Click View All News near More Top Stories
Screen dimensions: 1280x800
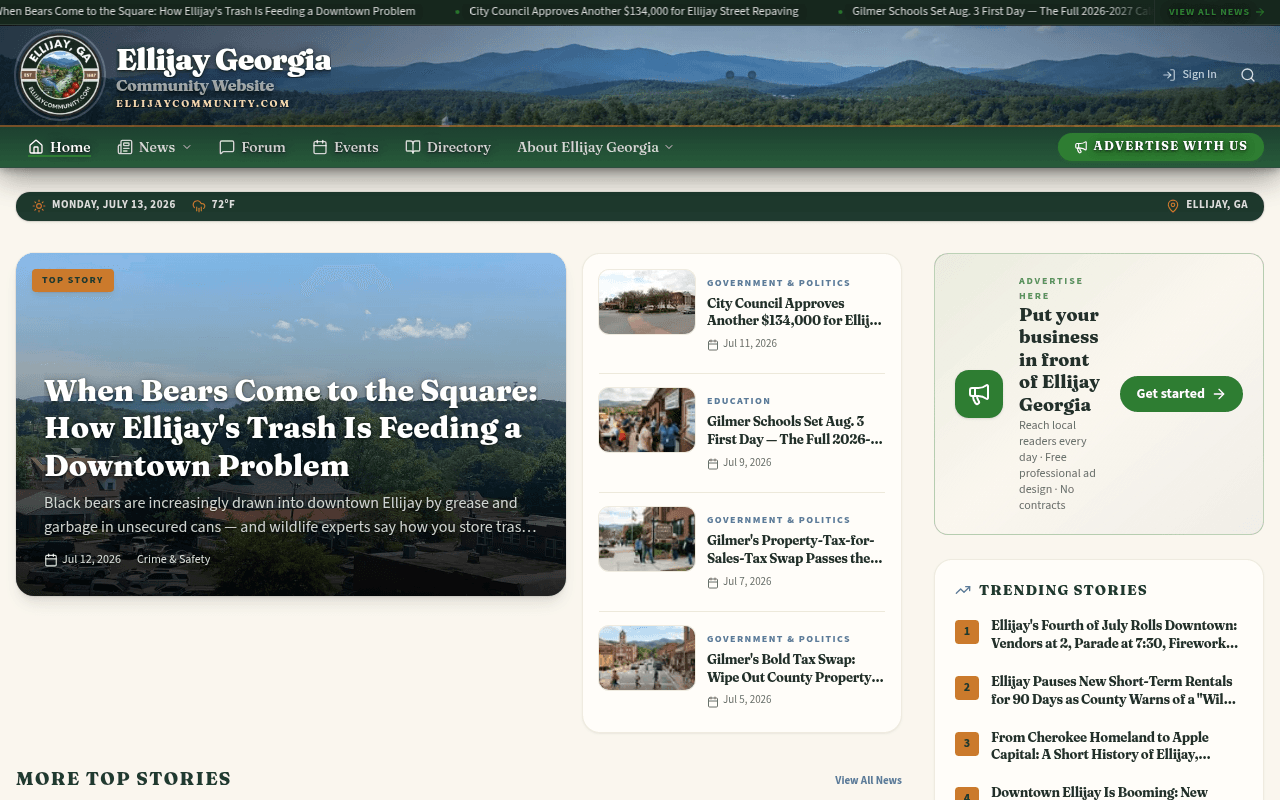coord(868,780)
